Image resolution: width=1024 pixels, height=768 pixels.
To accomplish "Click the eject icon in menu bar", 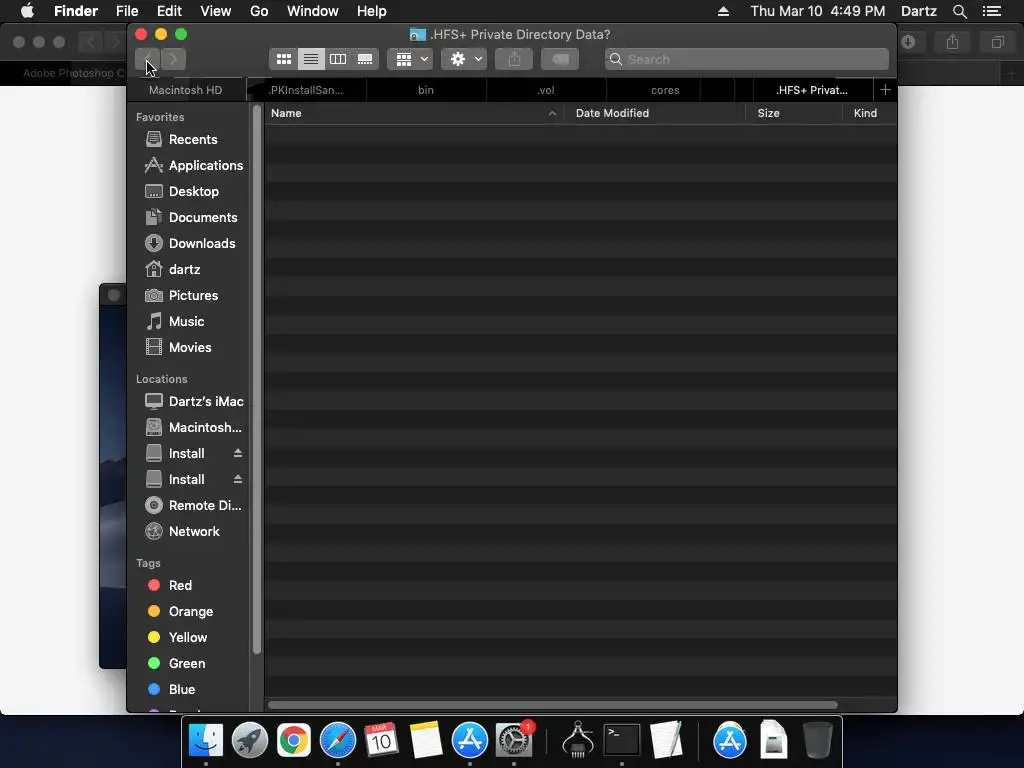I will coord(723,11).
